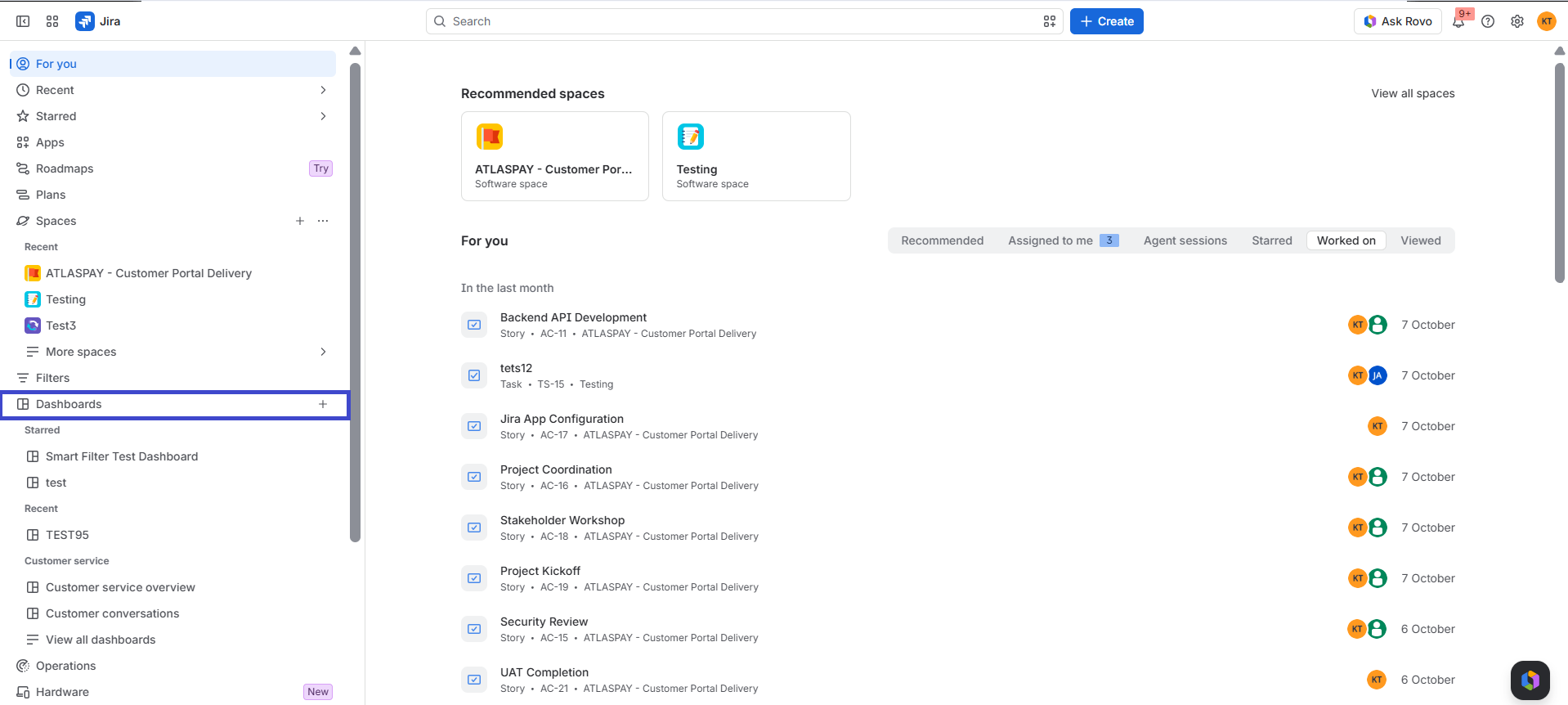1568x705 pixels.
Task: Click the ATLASPAY space card icon
Action: pyautogui.click(x=490, y=137)
